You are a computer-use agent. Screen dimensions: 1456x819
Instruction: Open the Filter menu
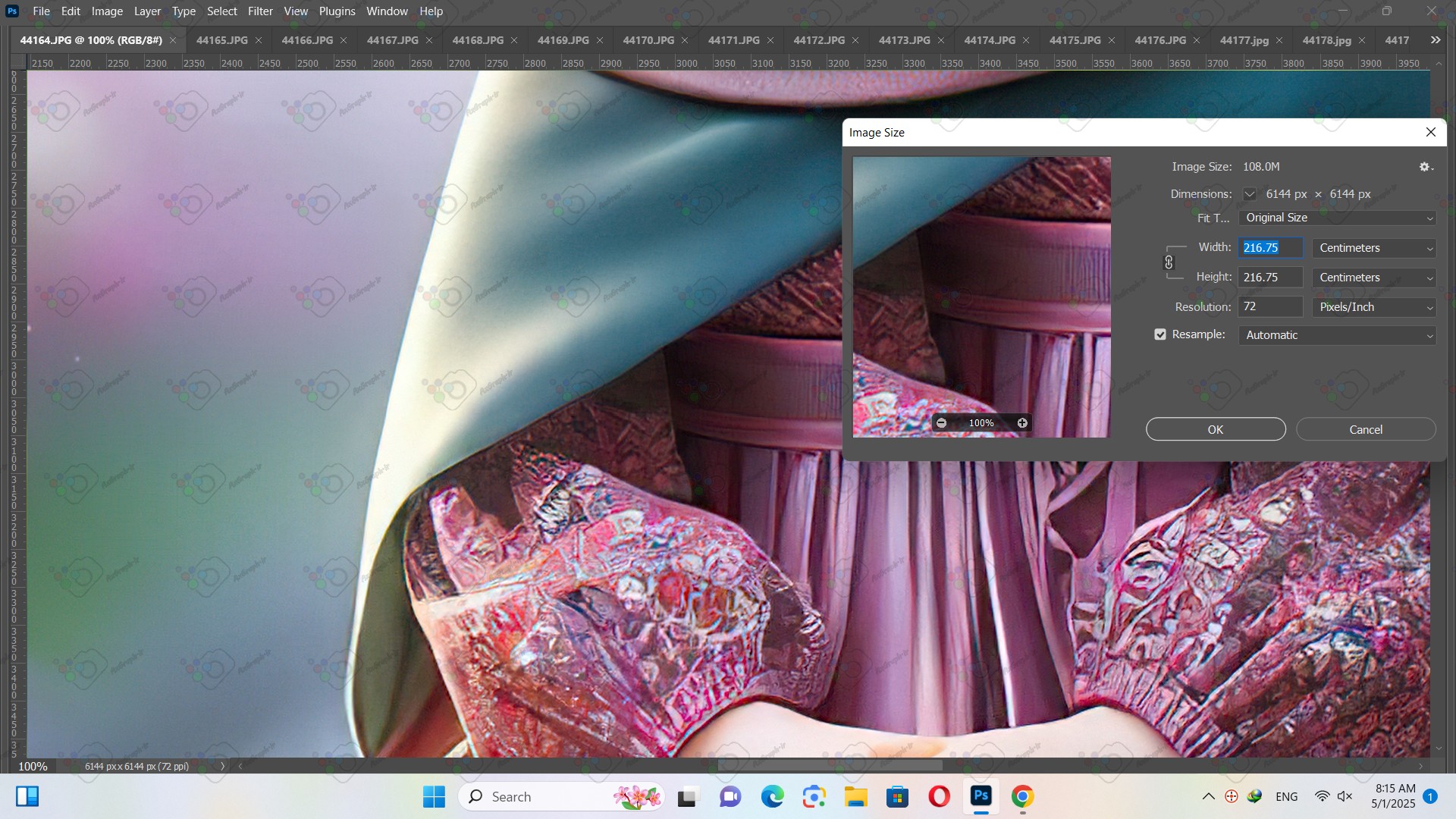point(260,11)
